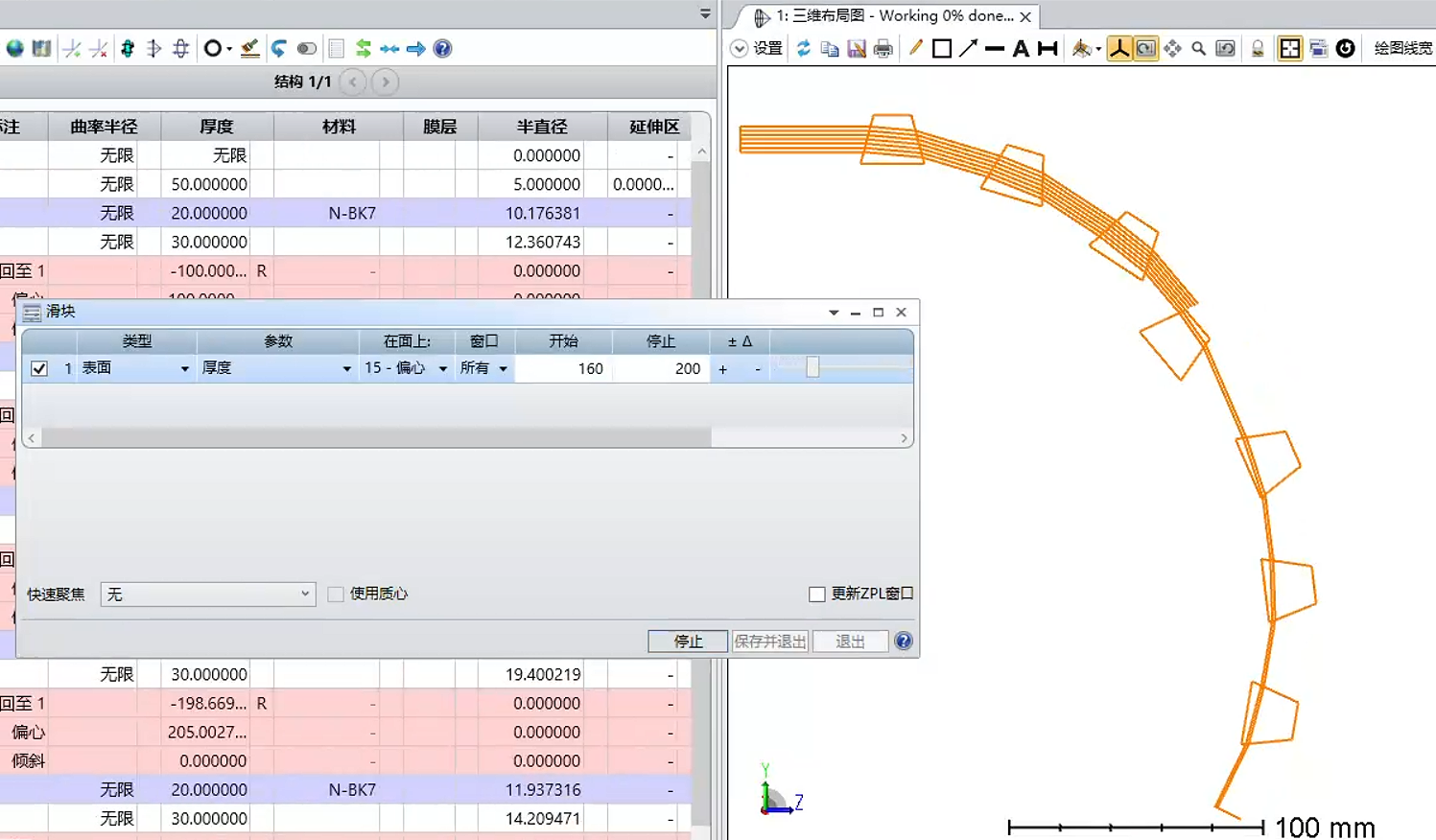Uncheck the slider row 1 checkbox
This screenshot has width=1436, height=840.
tap(39, 368)
